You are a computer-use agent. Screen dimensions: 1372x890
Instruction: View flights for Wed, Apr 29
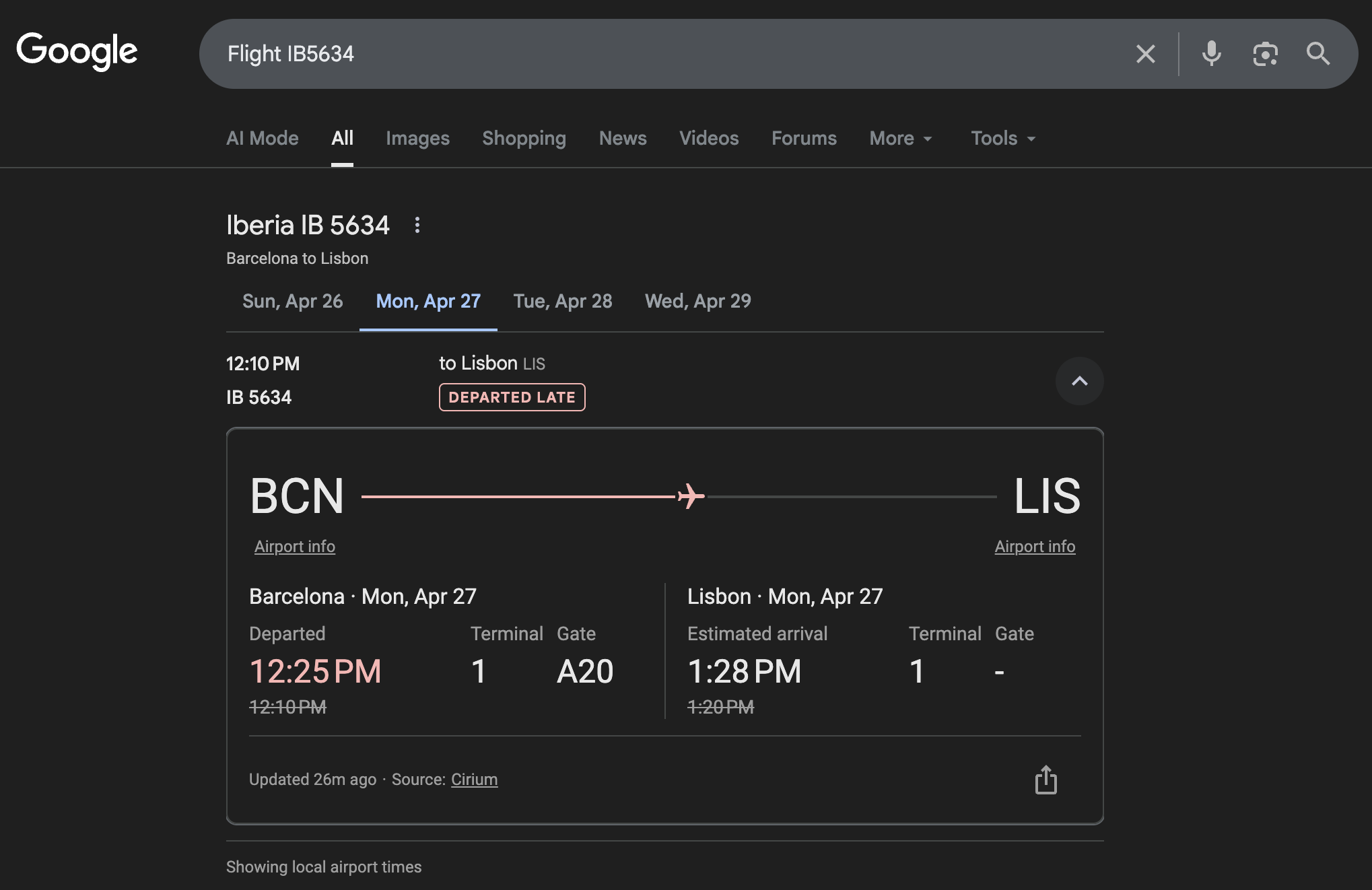(x=697, y=301)
